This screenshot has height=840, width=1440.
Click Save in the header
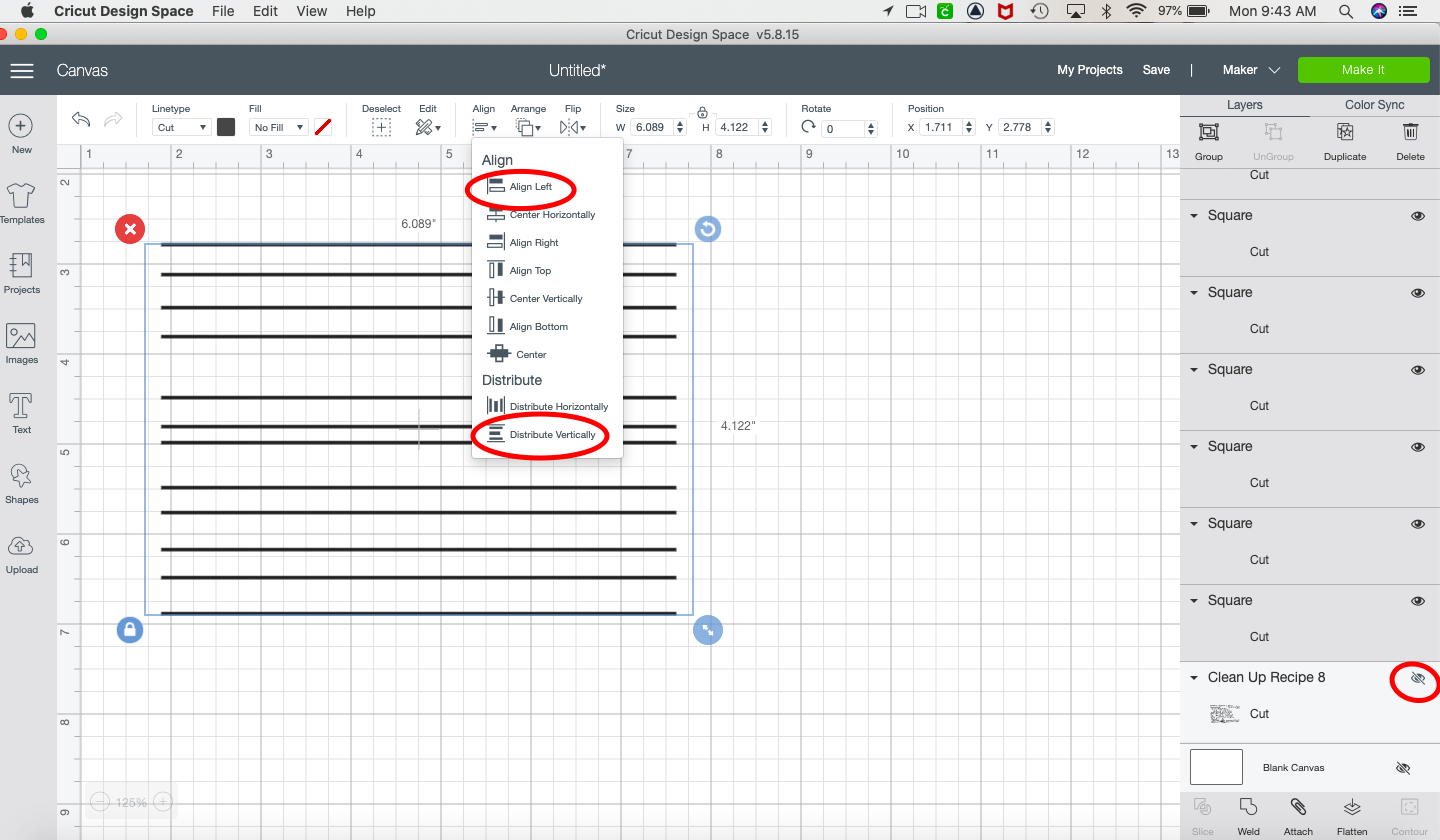pyautogui.click(x=1156, y=70)
